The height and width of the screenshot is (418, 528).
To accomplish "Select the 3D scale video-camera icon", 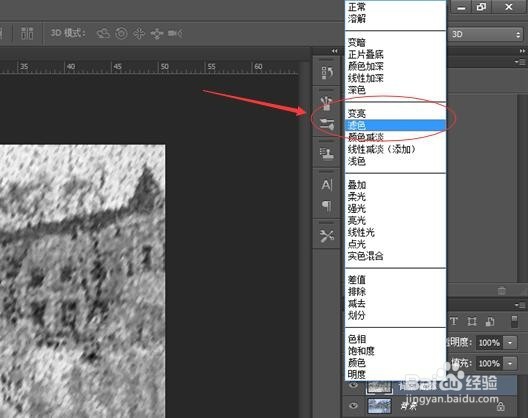I will 175,33.
